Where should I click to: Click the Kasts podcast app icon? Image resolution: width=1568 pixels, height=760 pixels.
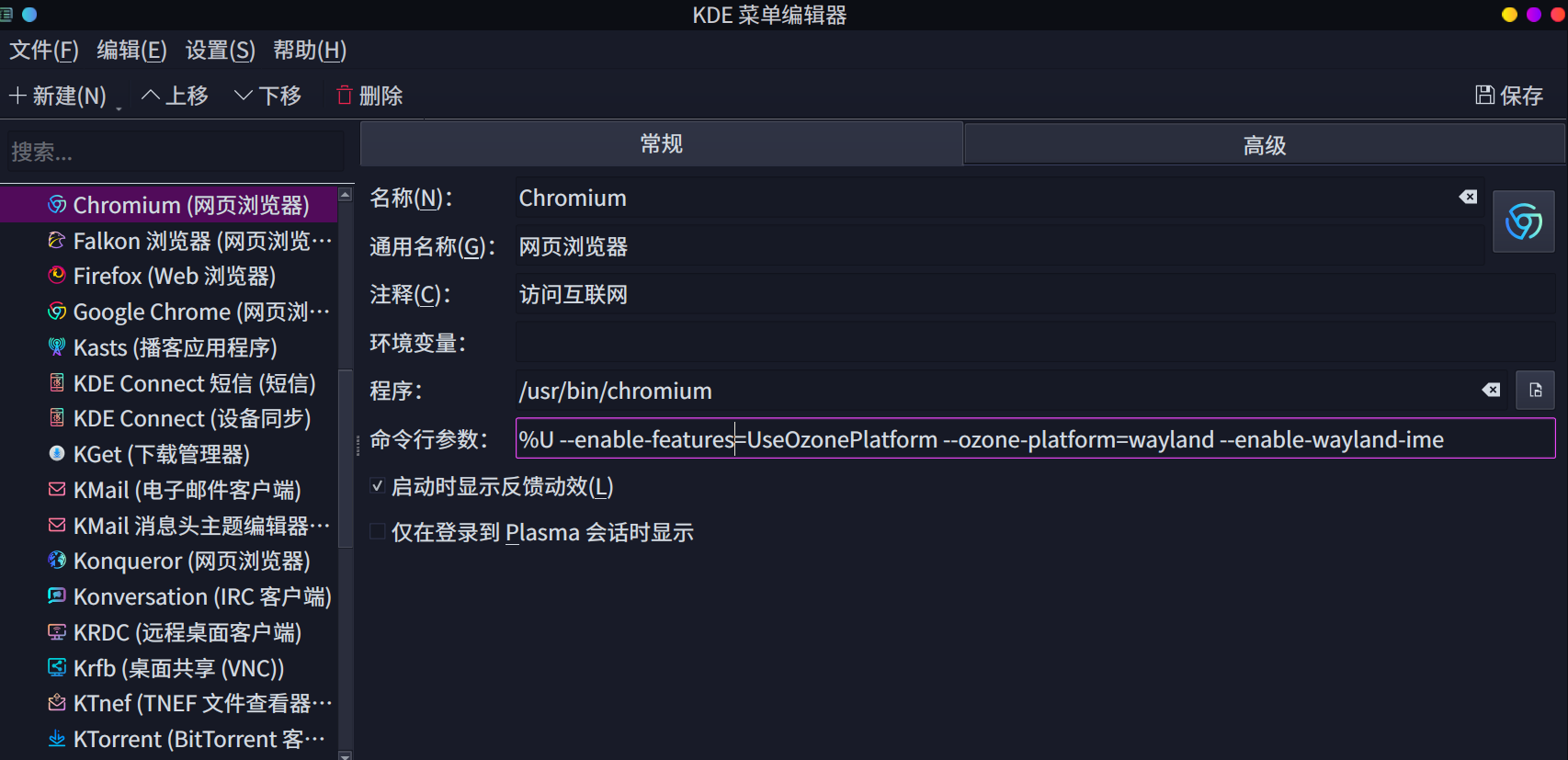(x=55, y=347)
